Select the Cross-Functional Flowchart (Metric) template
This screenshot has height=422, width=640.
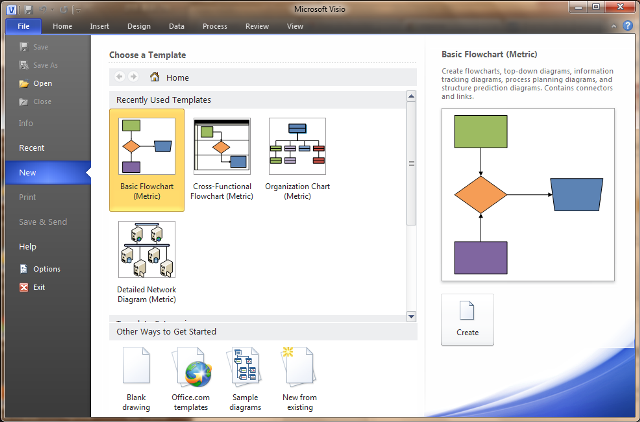coord(222,160)
